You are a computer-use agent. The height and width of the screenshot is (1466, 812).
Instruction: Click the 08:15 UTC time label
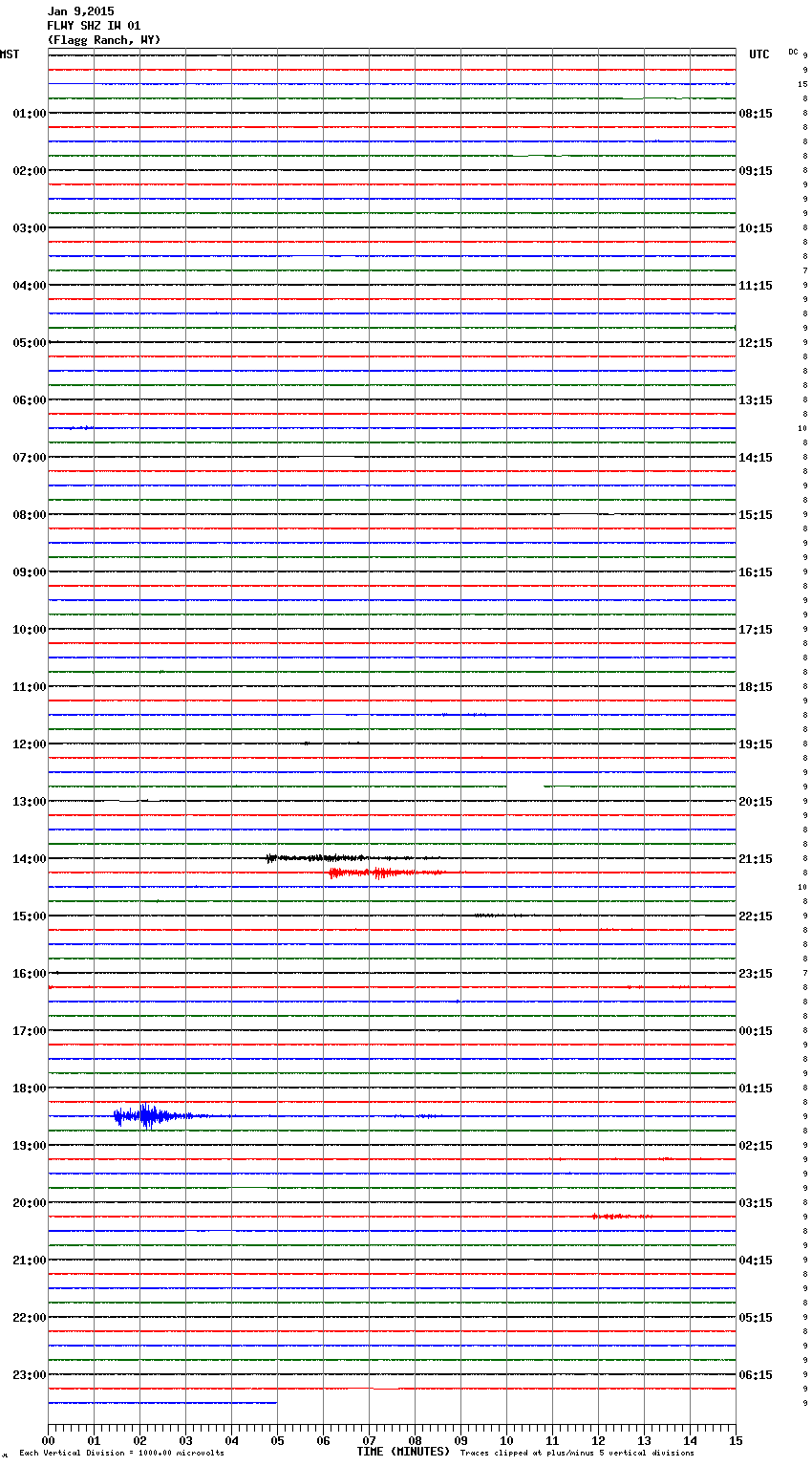756,114
